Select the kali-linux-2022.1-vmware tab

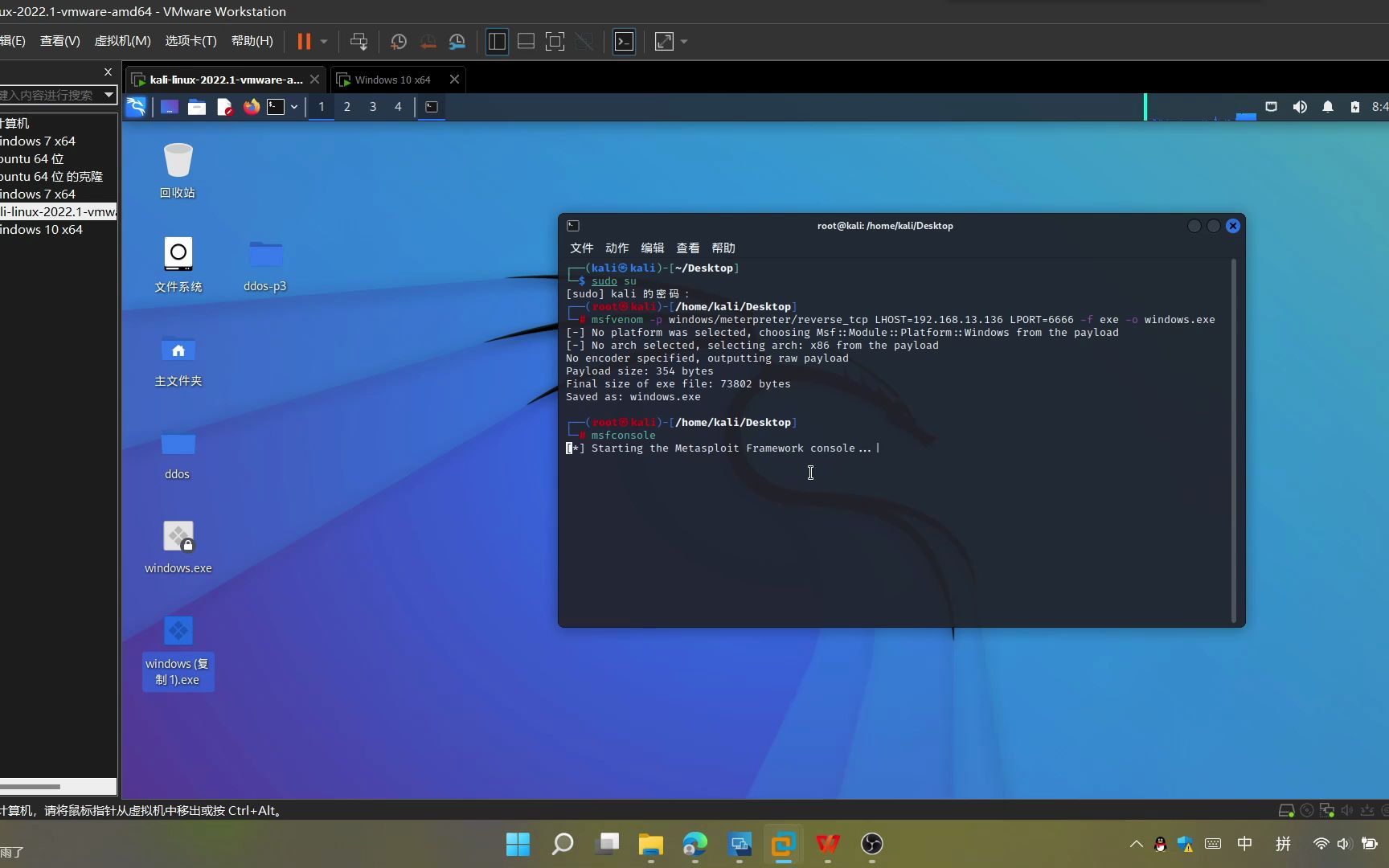226,80
